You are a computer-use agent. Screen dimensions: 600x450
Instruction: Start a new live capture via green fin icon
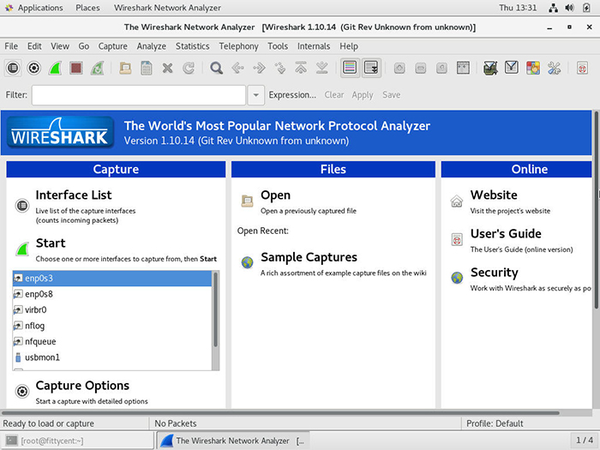coord(55,68)
